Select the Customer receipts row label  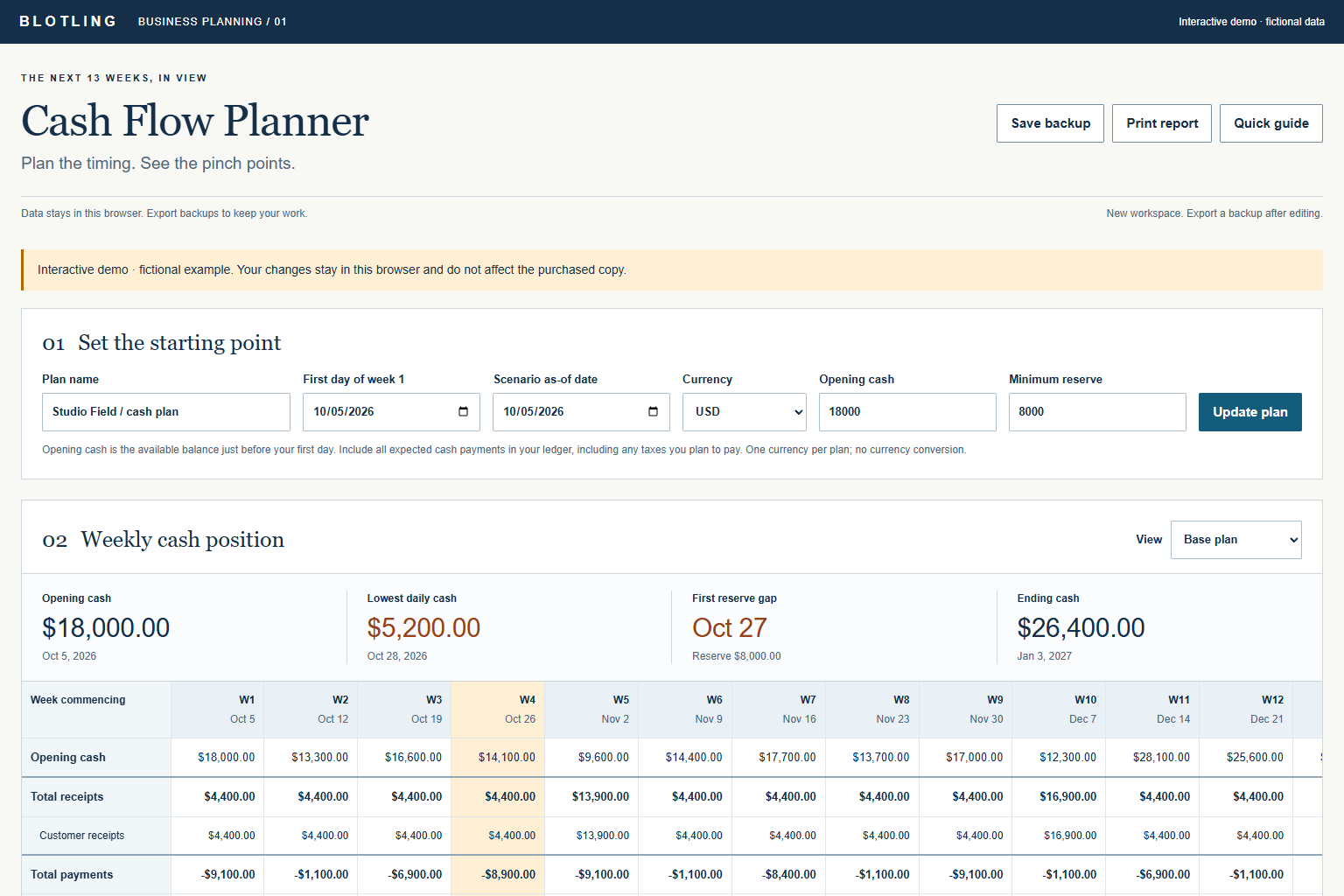coord(96,836)
